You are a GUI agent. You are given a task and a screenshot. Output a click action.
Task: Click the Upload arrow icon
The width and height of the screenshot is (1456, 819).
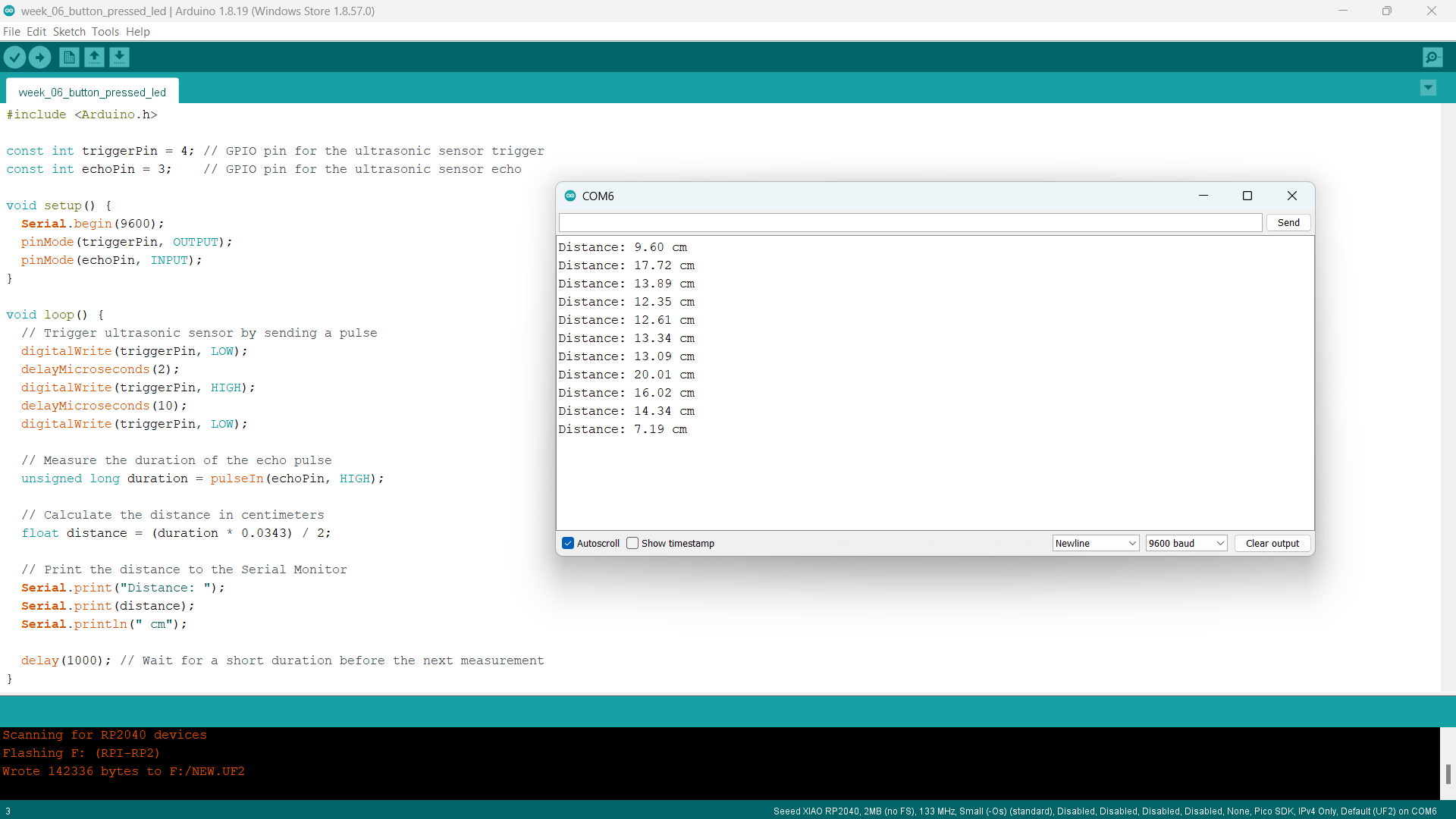[39, 57]
